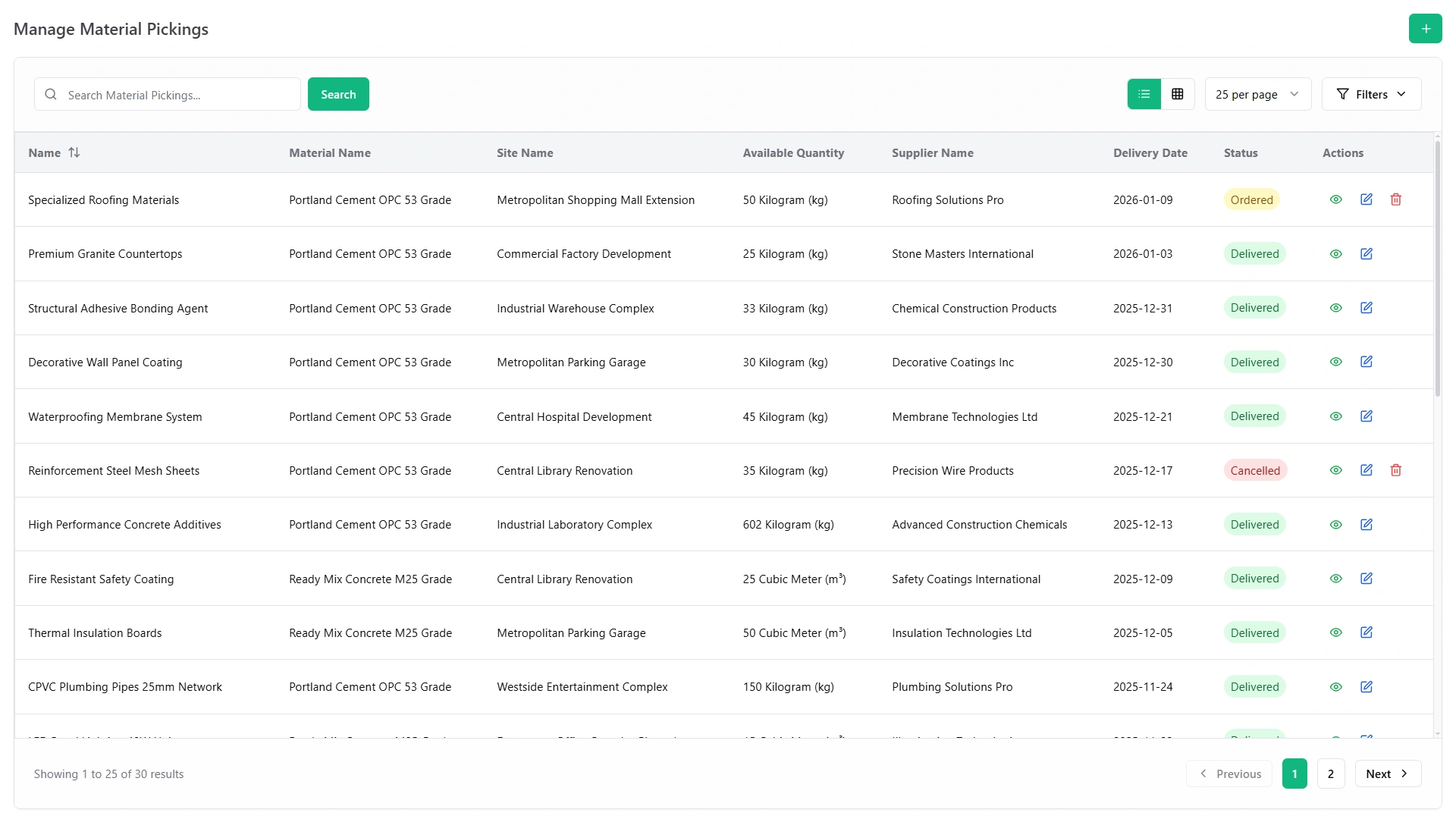Click the 150 Kilogram (kg) quantity cell

coord(788,687)
